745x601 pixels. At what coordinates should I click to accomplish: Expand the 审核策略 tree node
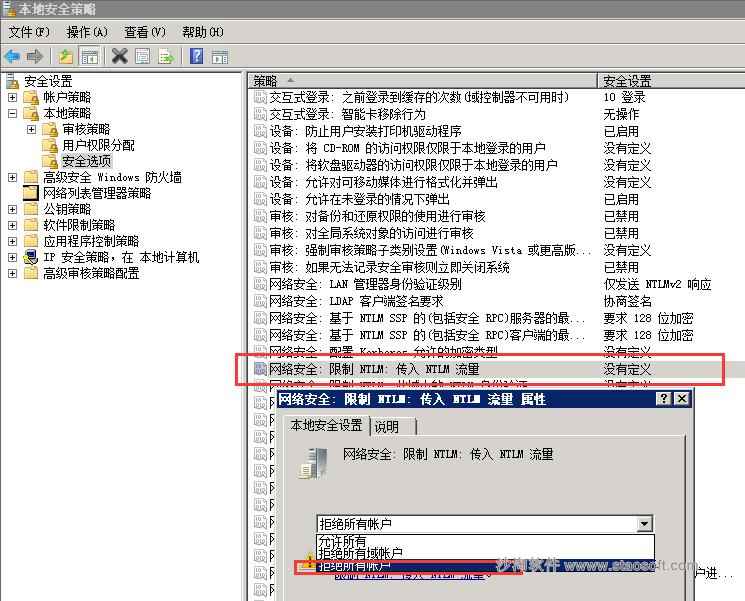pyautogui.click(x=31, y=129)
